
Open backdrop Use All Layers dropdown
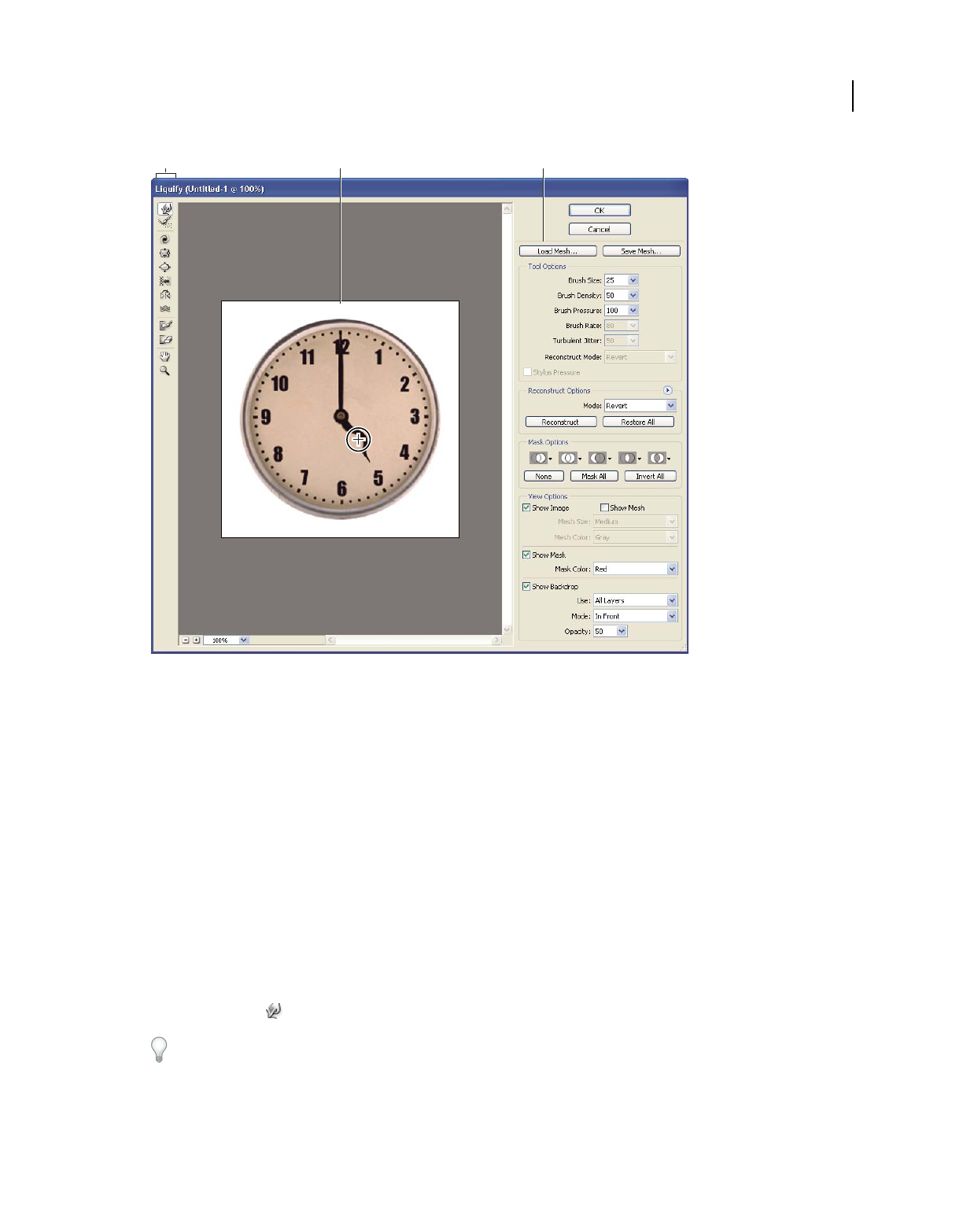(636, 600)
